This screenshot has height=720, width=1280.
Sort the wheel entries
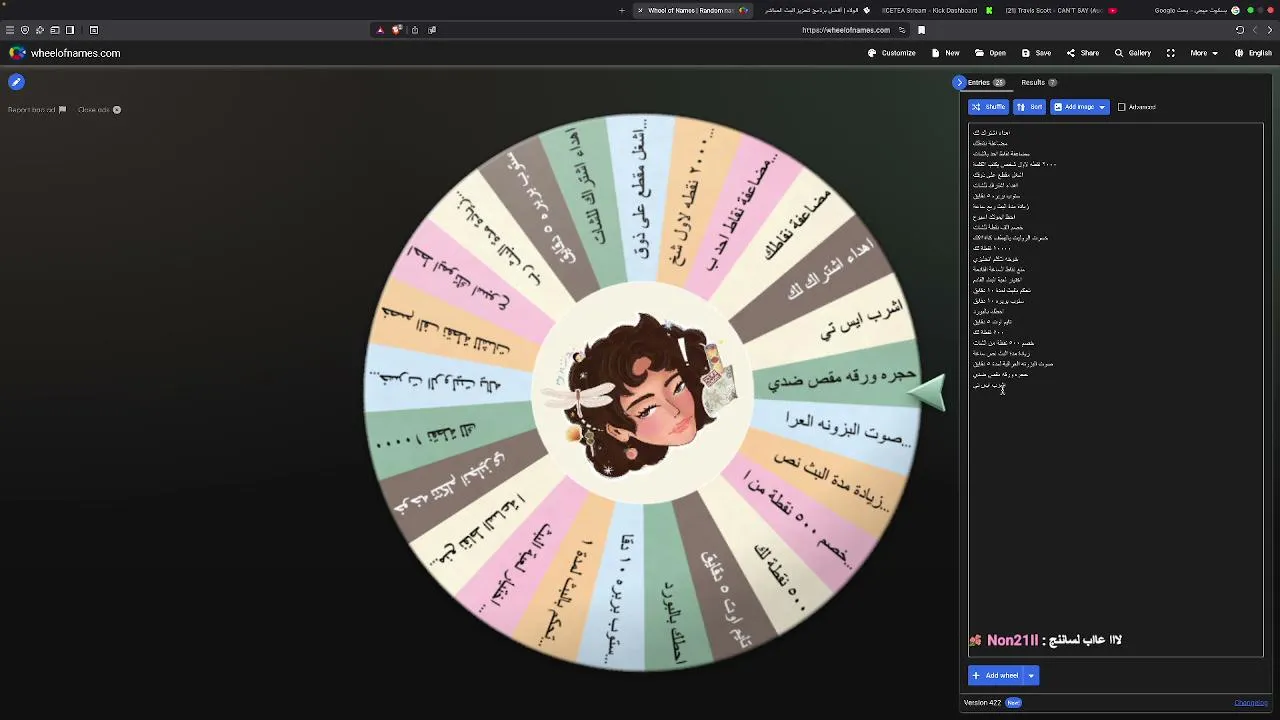1029,107
